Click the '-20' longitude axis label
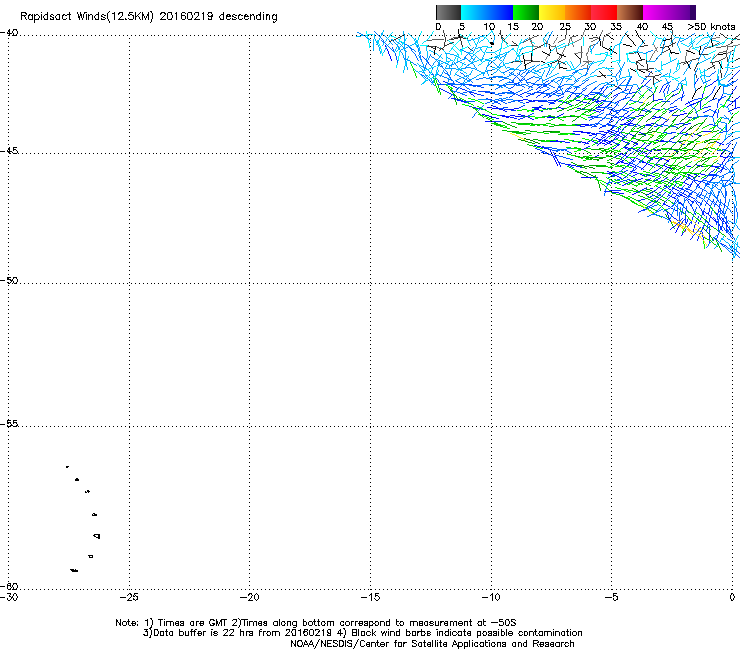 (249, 597)
